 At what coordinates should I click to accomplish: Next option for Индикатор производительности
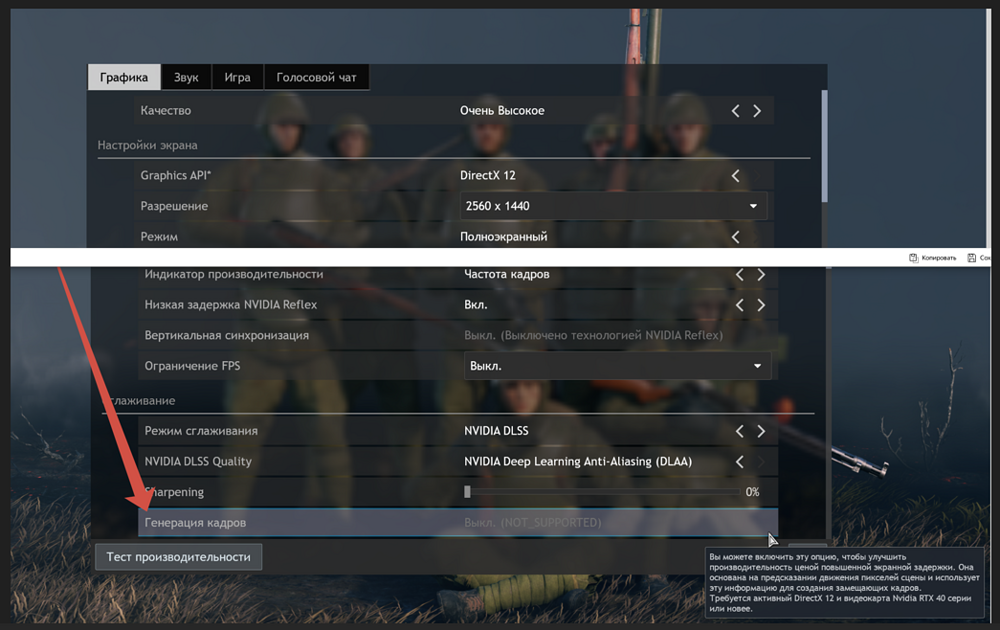[x=761, y=275]
